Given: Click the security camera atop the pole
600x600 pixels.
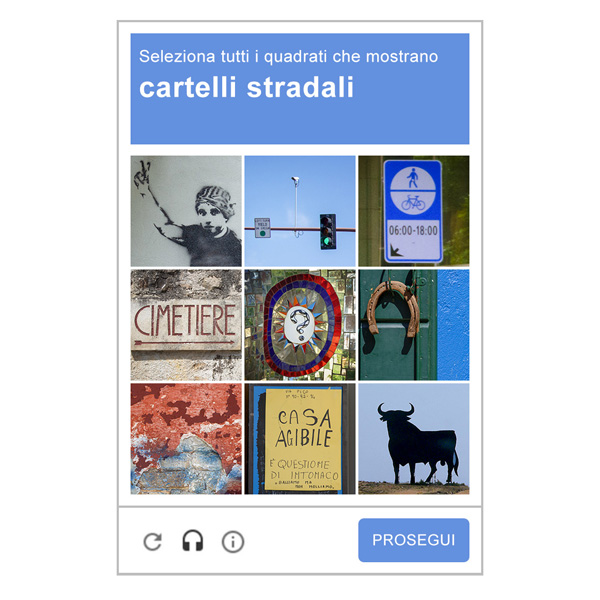Looking at the screenshot, I should click(295, 180).
